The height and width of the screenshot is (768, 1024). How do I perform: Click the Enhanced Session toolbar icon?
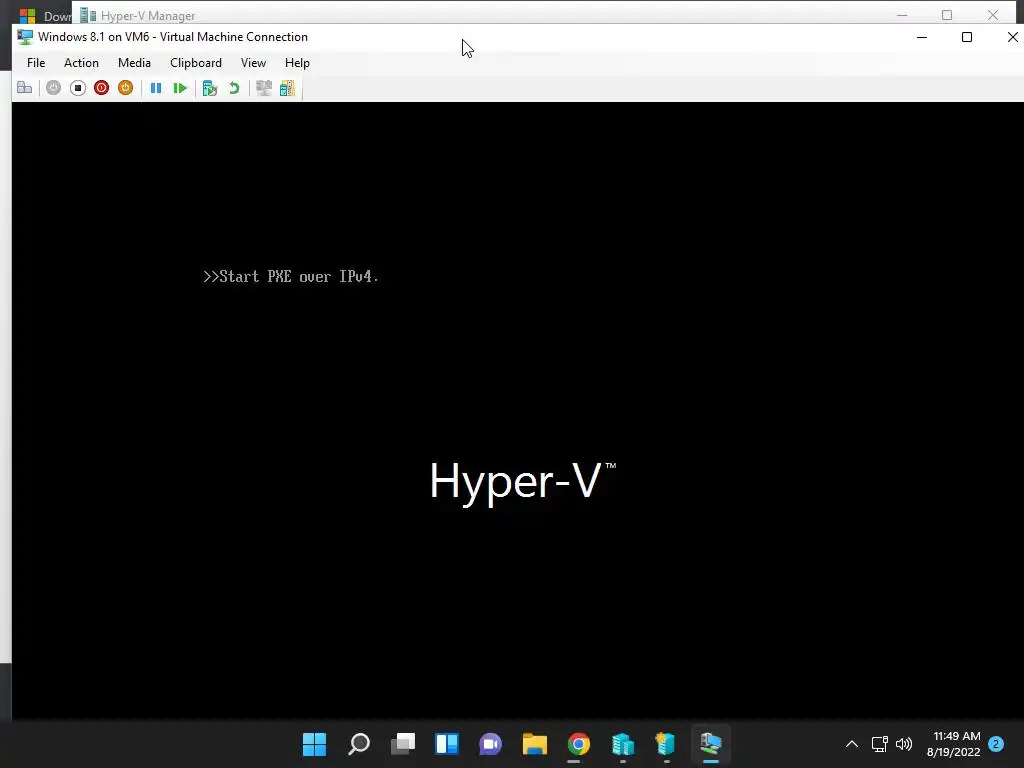(x=264, y=88)
